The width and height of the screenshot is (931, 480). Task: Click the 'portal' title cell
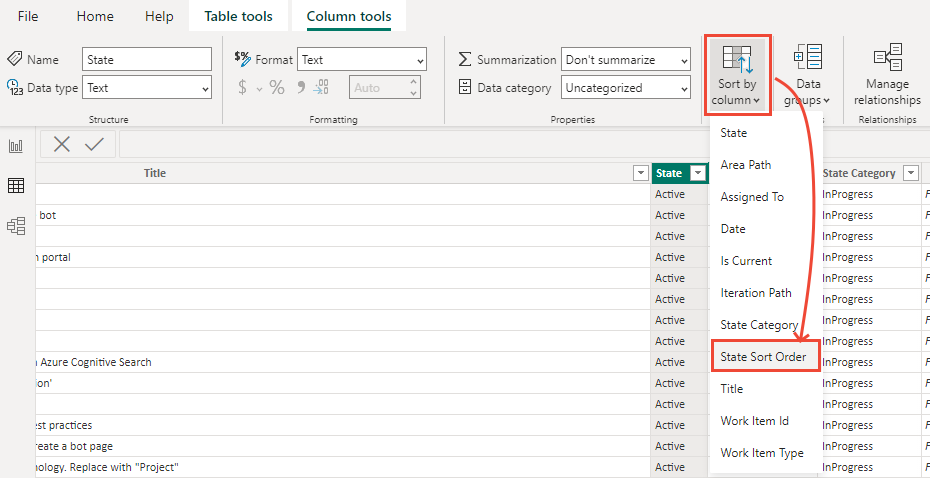[x=343, y=257]
